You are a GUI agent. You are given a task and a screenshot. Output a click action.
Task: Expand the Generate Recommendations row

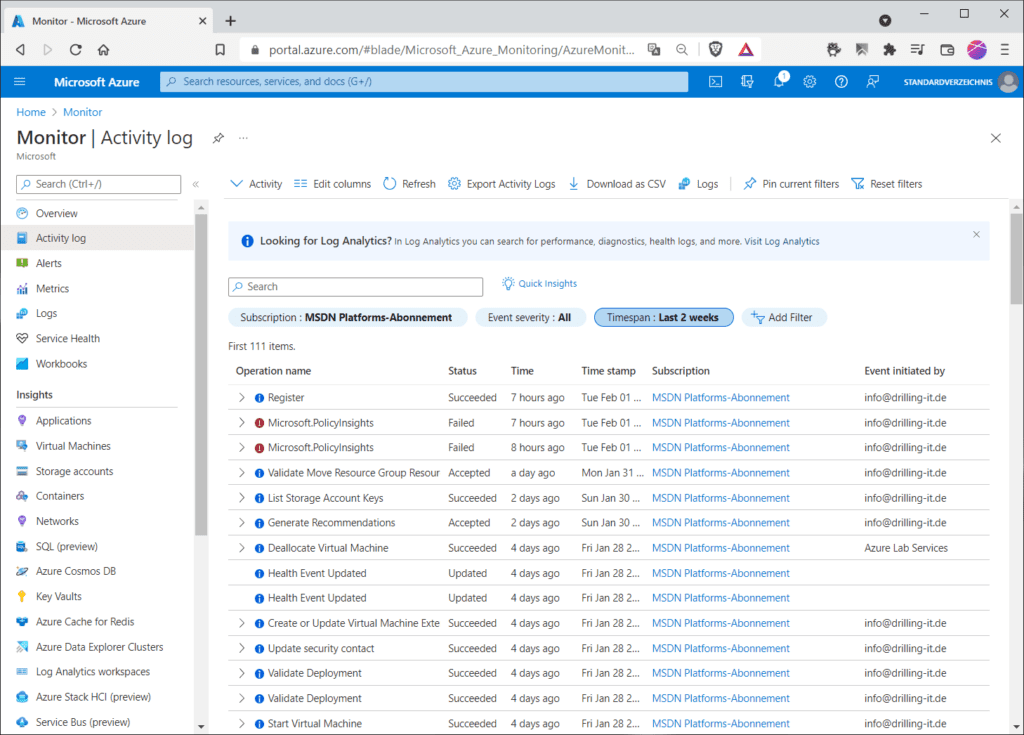tap(242, 523)
